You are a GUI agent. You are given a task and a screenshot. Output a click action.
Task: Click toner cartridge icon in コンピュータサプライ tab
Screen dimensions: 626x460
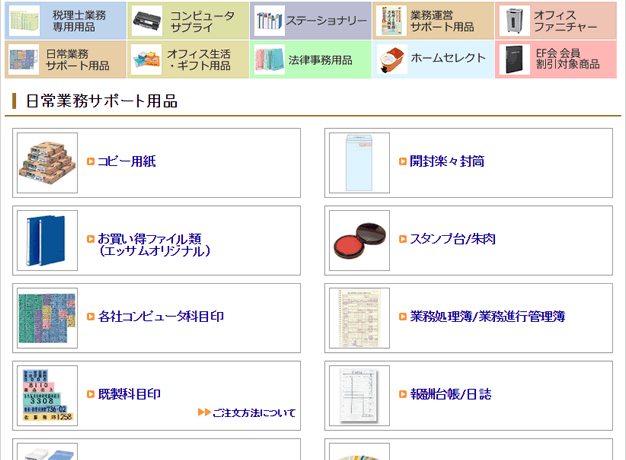click(147, 21)
